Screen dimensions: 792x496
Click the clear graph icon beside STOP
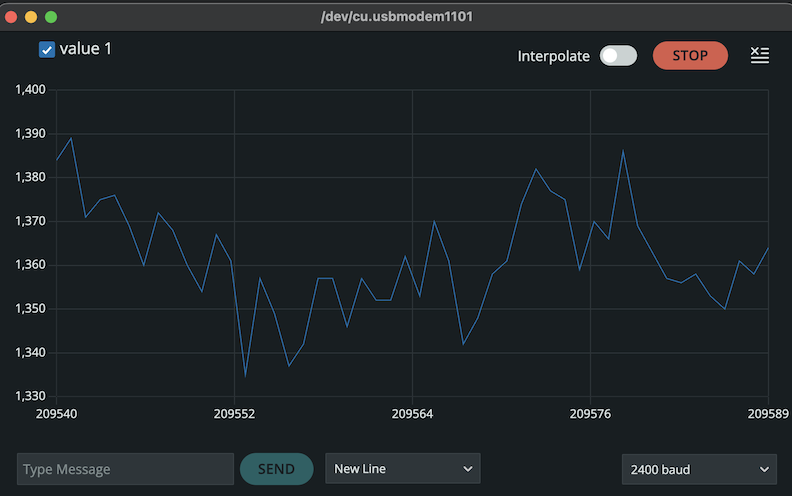coord(760,56)
